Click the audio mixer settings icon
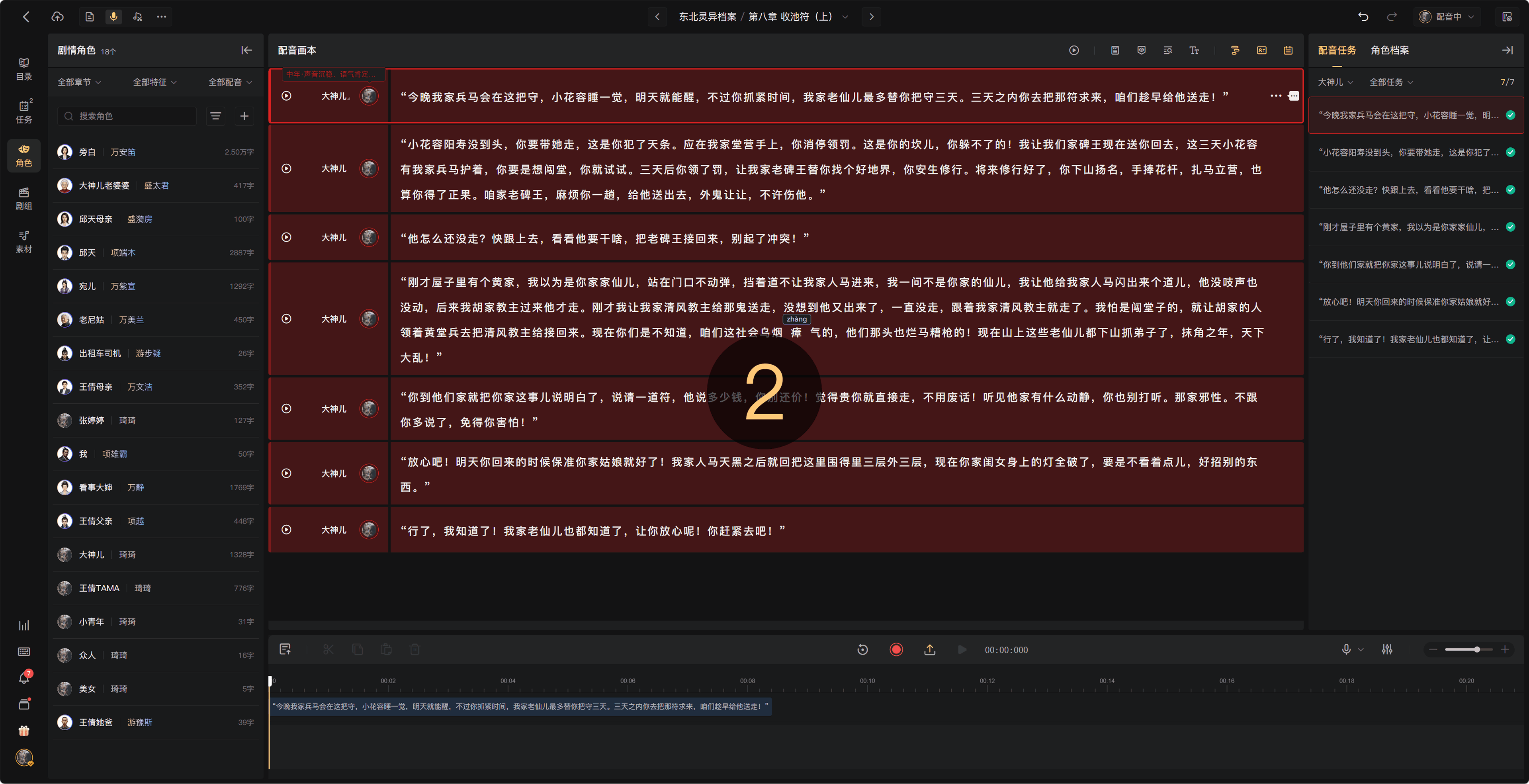Viewport: 1529px width, 784px height. (x=1386, y=650)
